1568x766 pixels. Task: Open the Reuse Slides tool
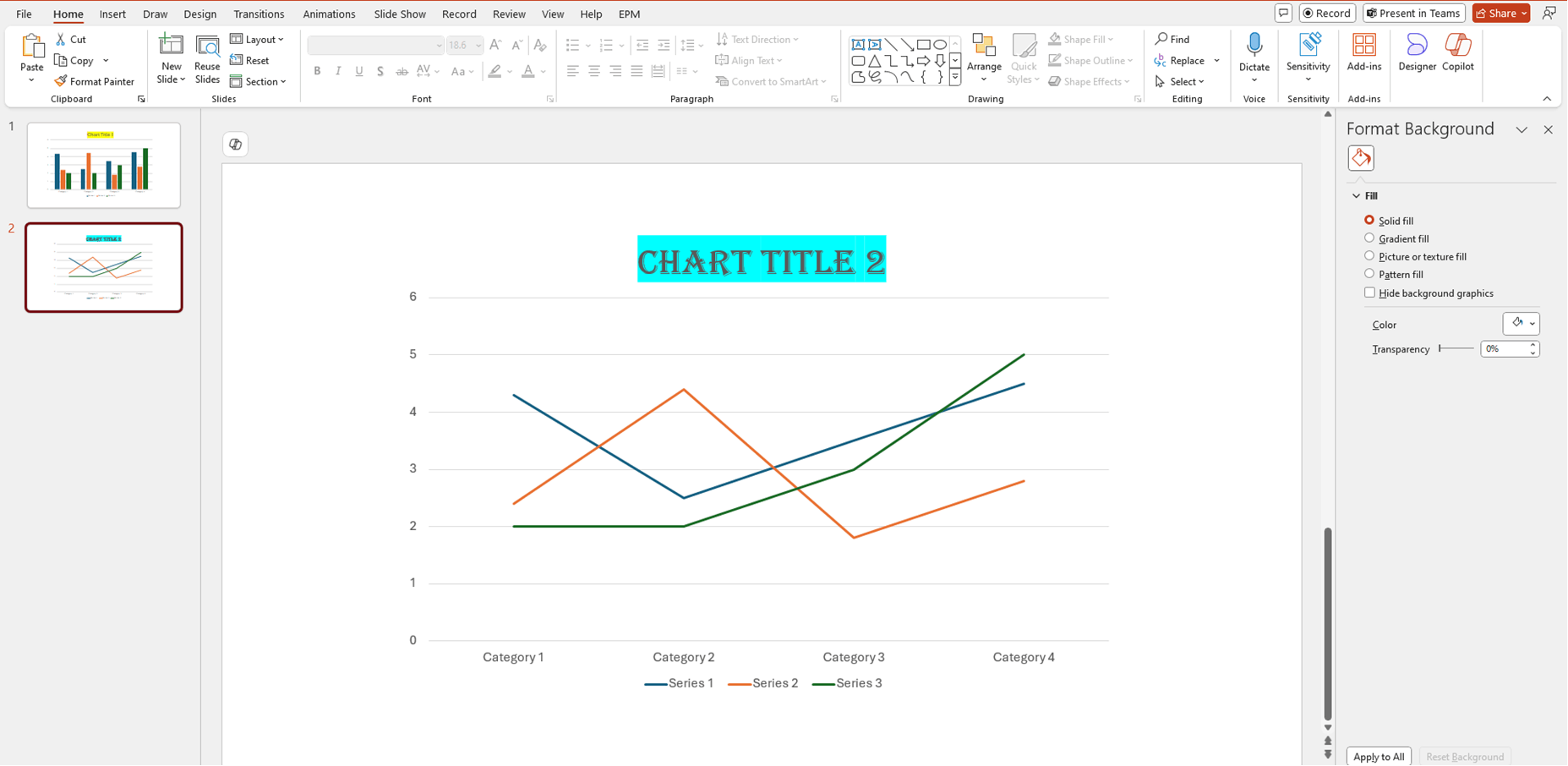coord(207,58)
